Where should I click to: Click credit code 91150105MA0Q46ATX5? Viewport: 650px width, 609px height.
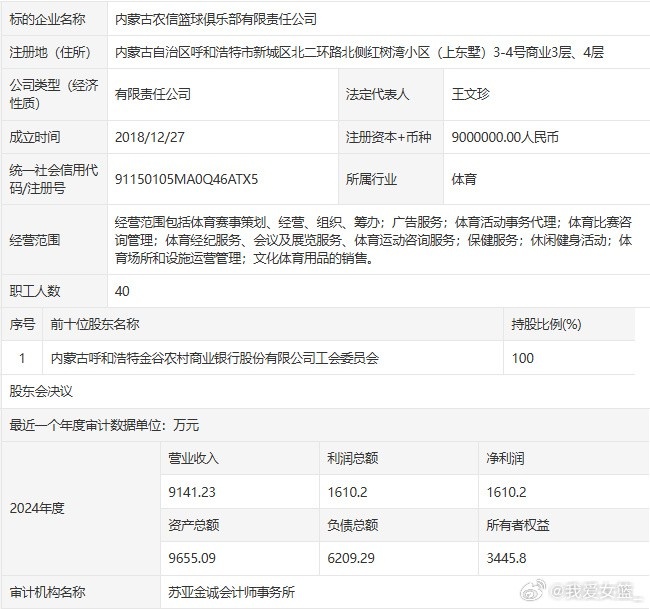187,179
